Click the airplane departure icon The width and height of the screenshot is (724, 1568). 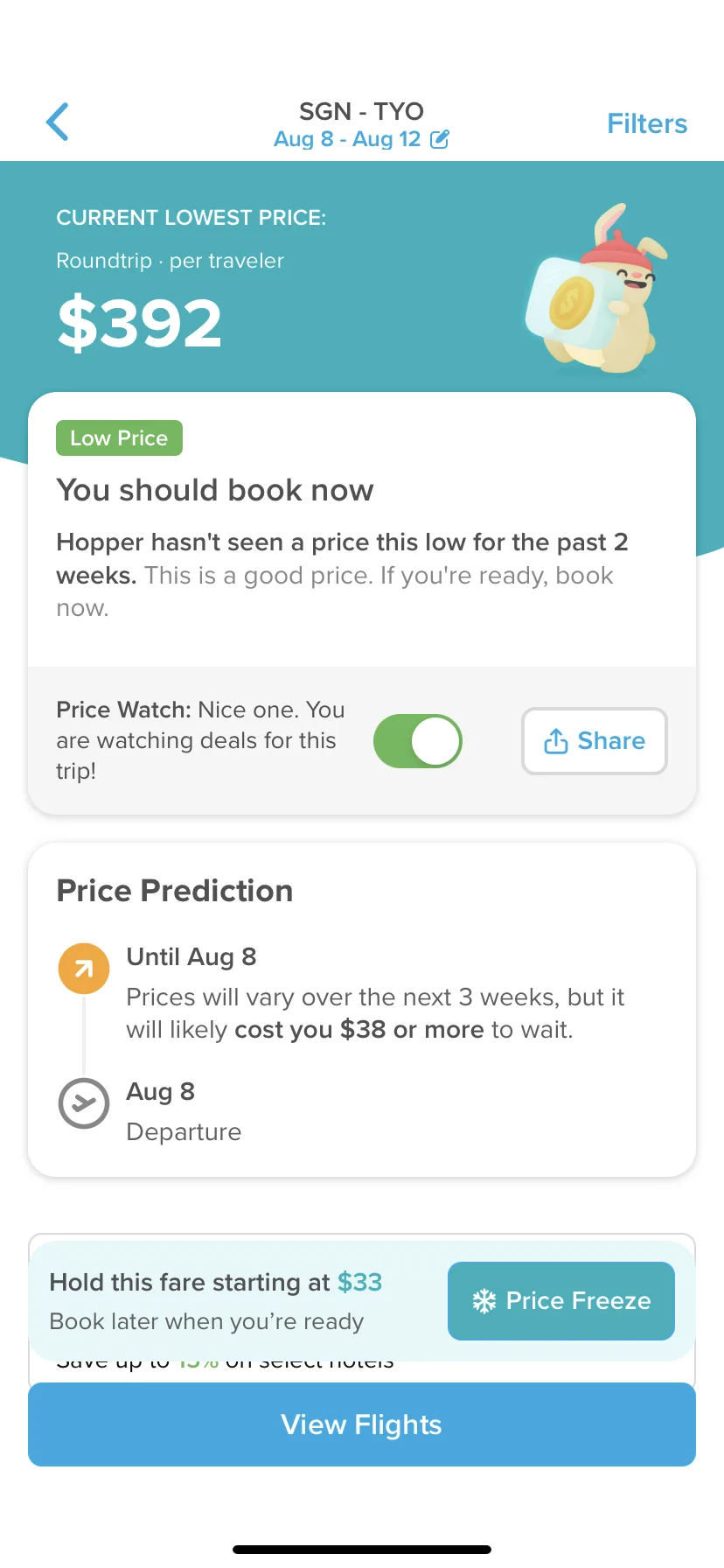point(84,1102)
